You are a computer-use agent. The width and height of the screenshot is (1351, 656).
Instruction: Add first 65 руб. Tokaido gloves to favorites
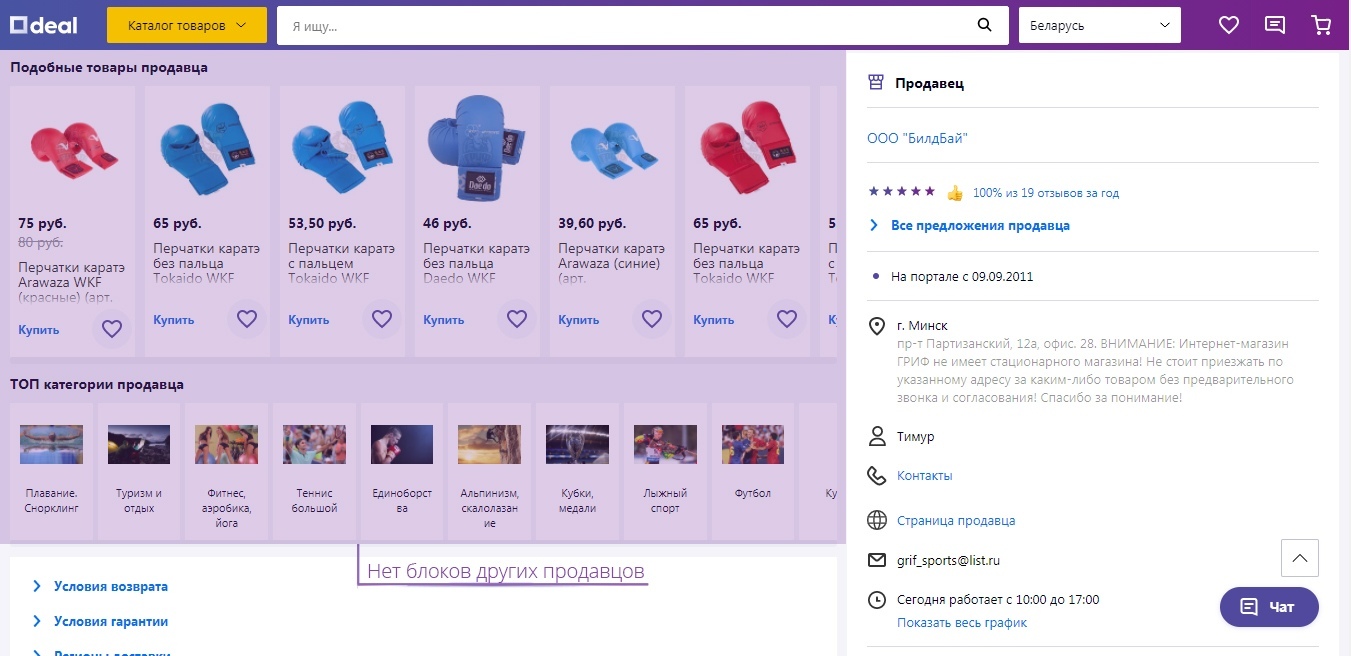(247, 319)
